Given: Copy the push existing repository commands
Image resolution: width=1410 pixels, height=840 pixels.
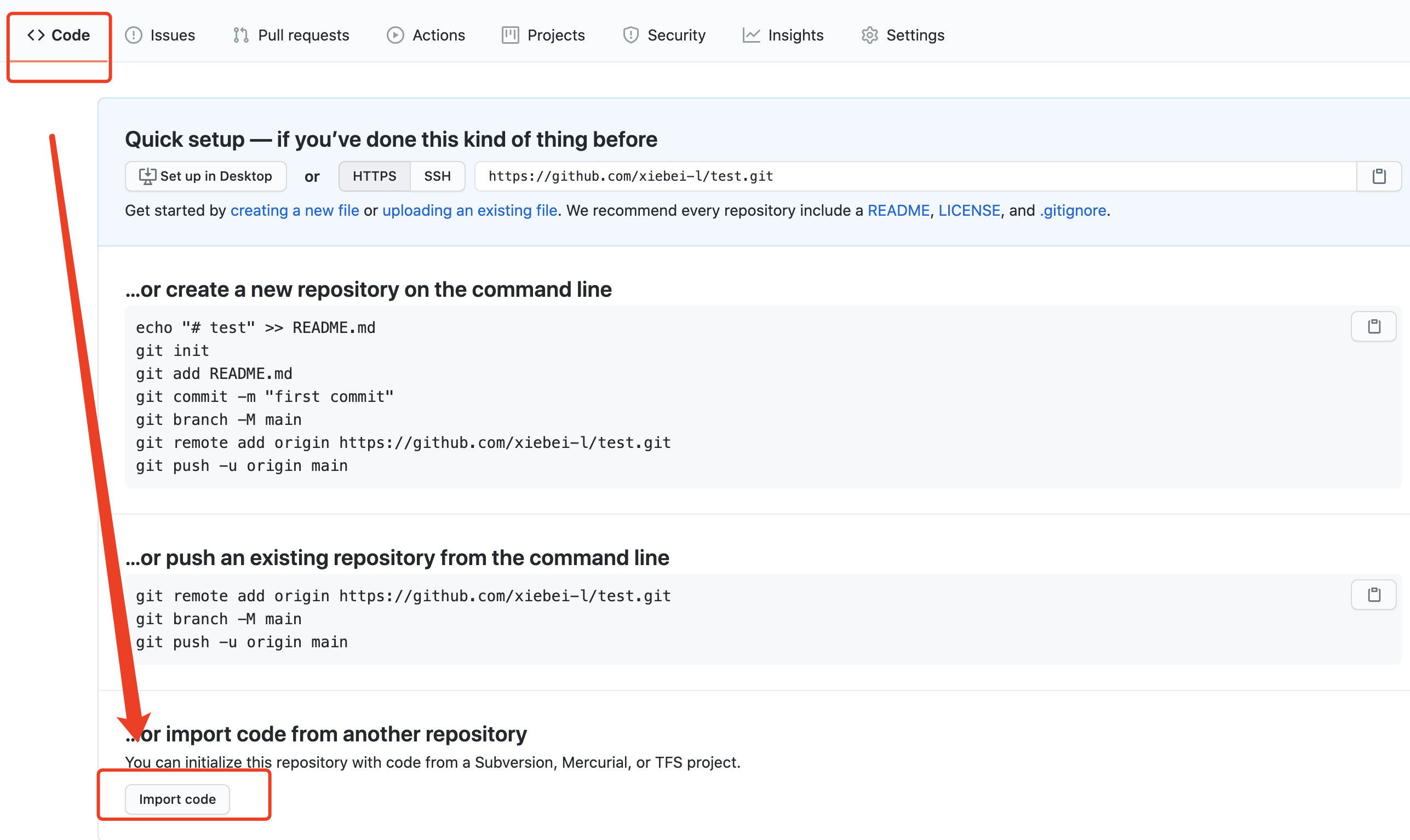Looking at the screenshot, I should pos(1373,595).
